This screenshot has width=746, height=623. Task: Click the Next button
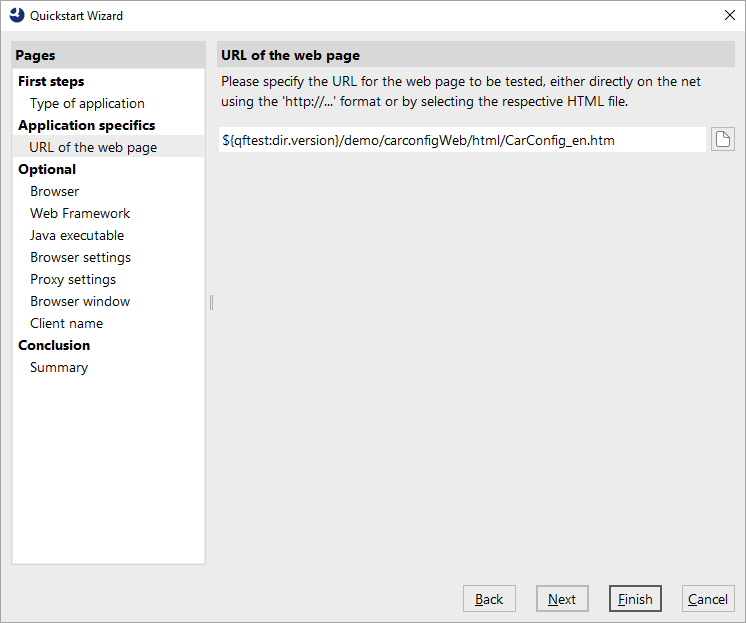[562, 599]
